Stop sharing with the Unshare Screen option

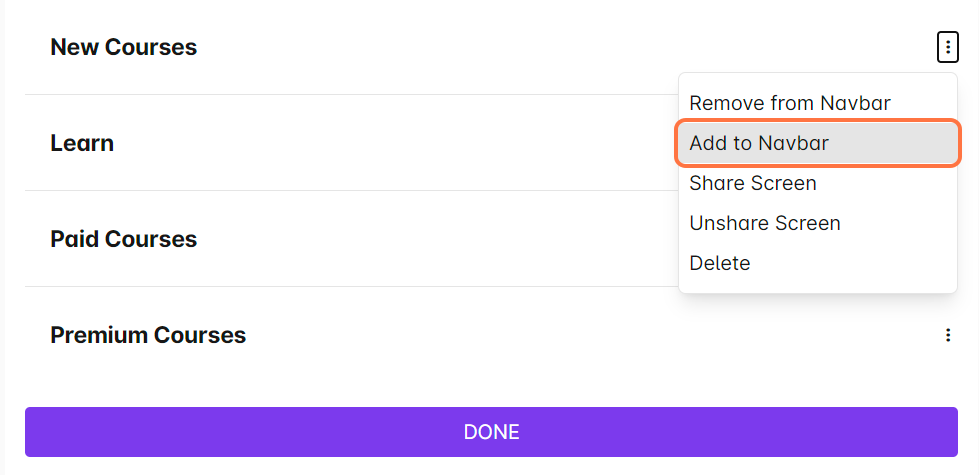point(764,223)
